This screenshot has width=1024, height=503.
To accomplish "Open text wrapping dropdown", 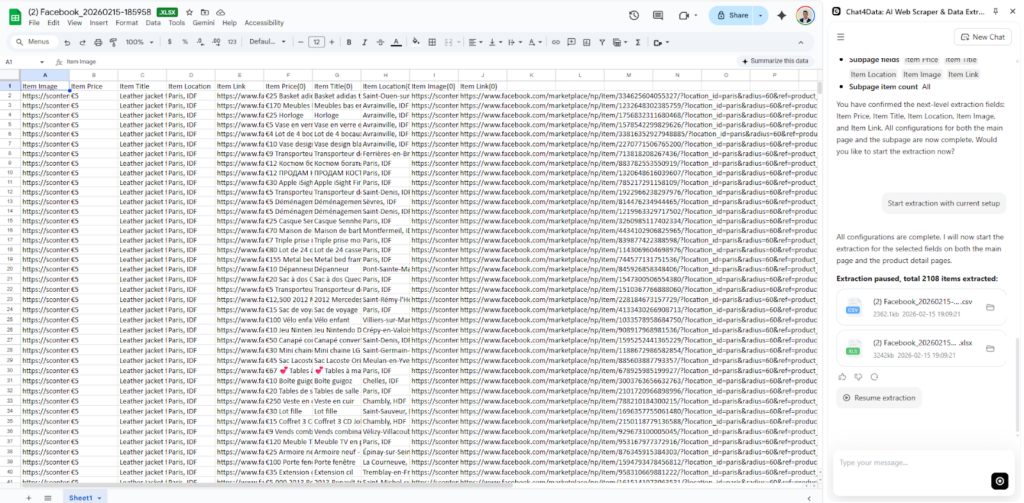I will point(514,42).
